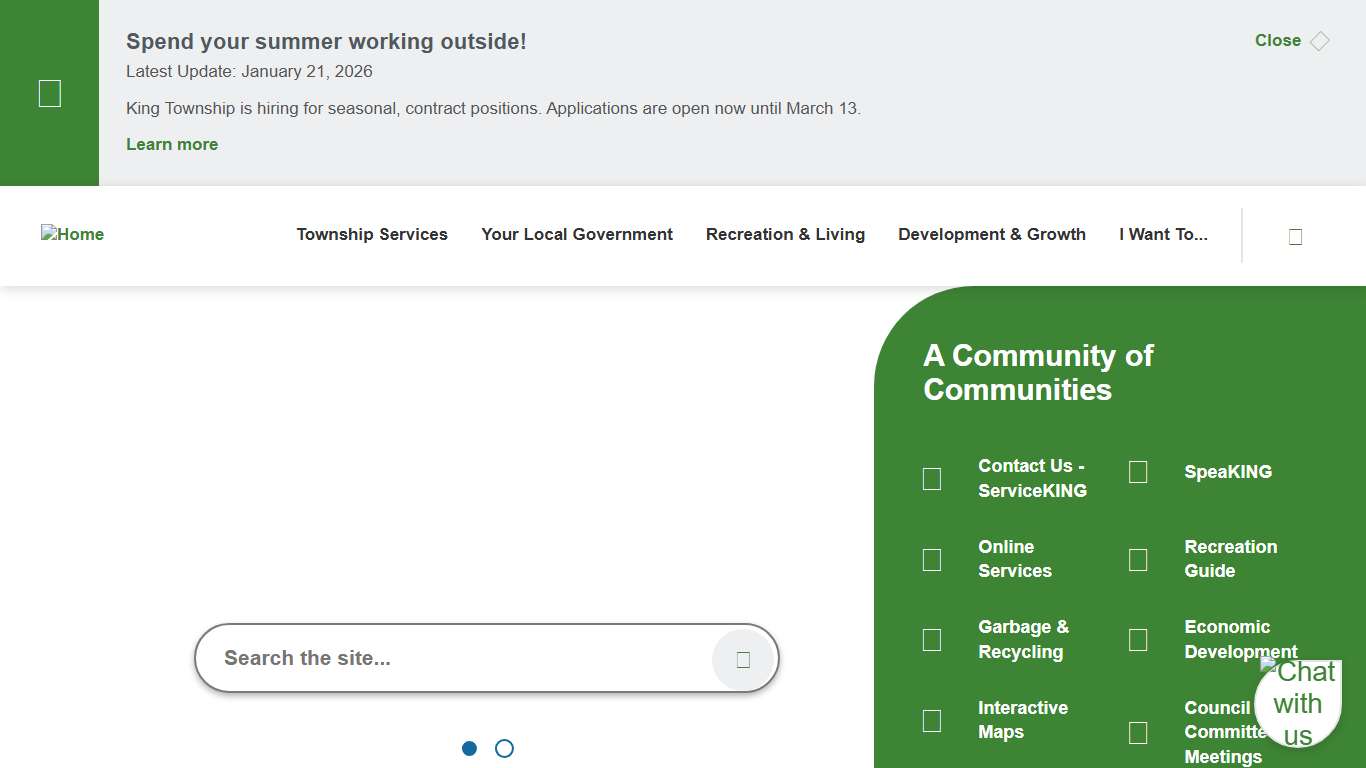
Task: Click the Chat with us bubble
Action: (1298, 703)
